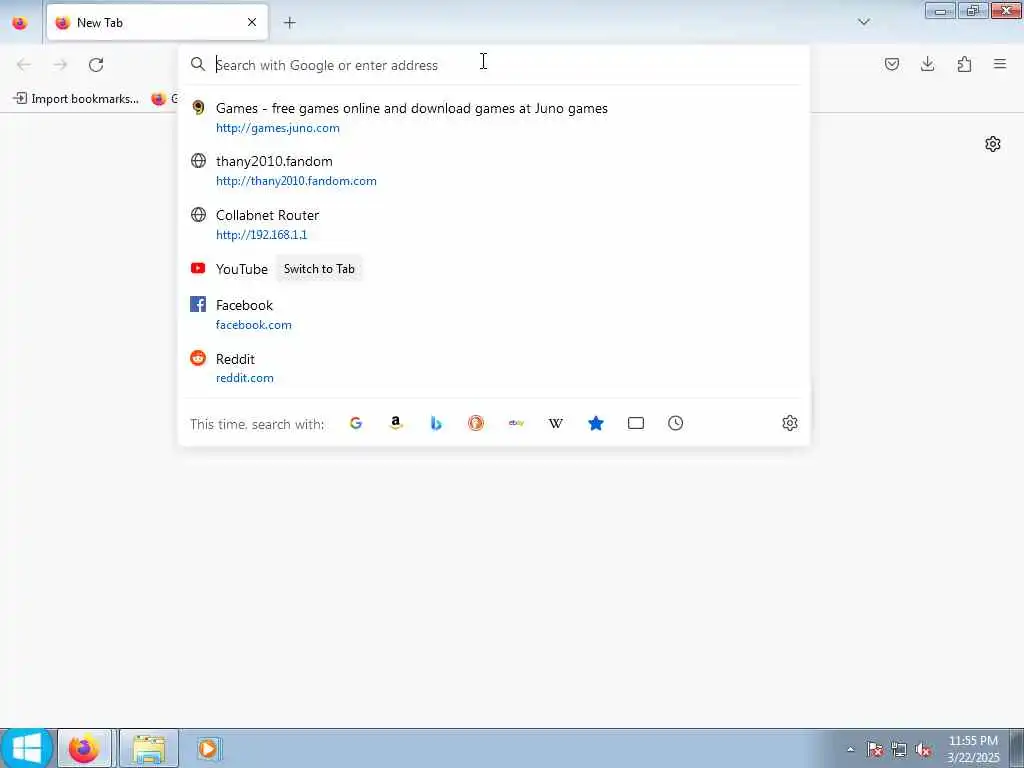The height and width of the screenshot is (768, 1024).
Task: Close the New Tab tab
Action: 252,22
